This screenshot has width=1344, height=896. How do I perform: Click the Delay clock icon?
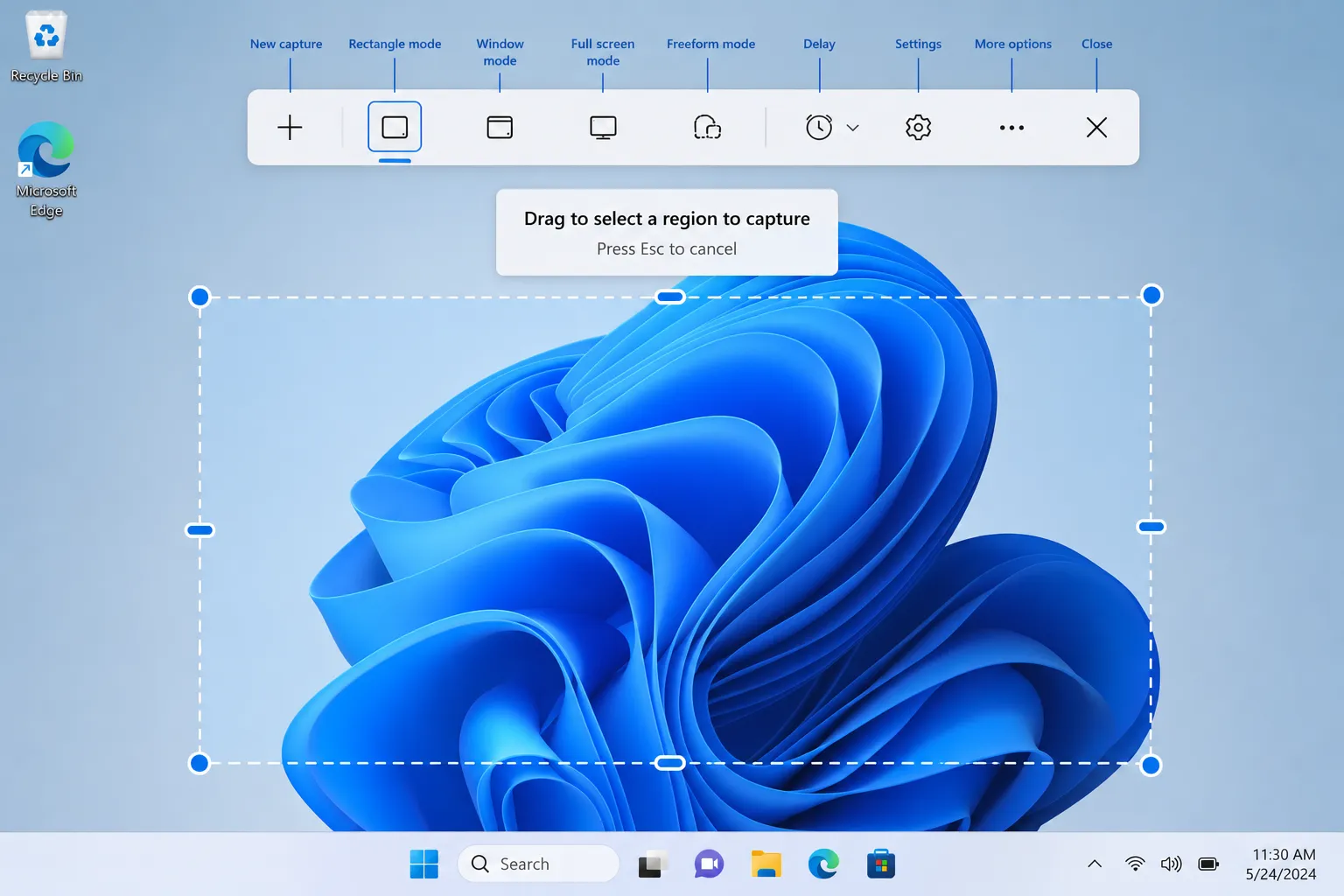[819, 128]
